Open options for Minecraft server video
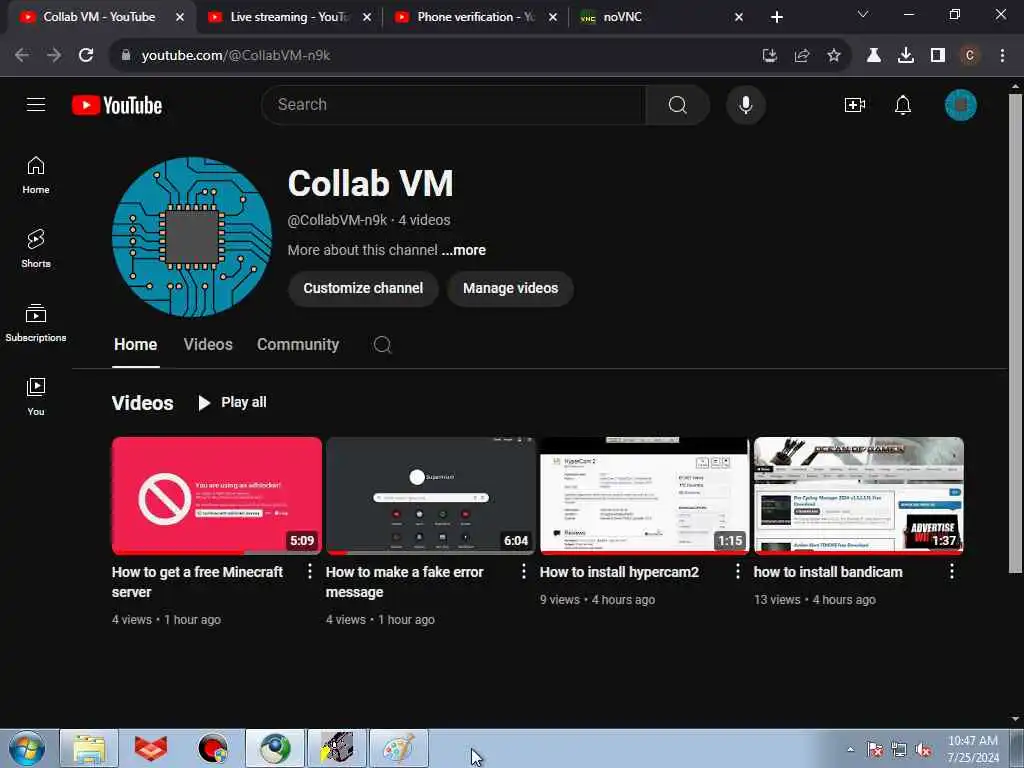 click(310, 571)
